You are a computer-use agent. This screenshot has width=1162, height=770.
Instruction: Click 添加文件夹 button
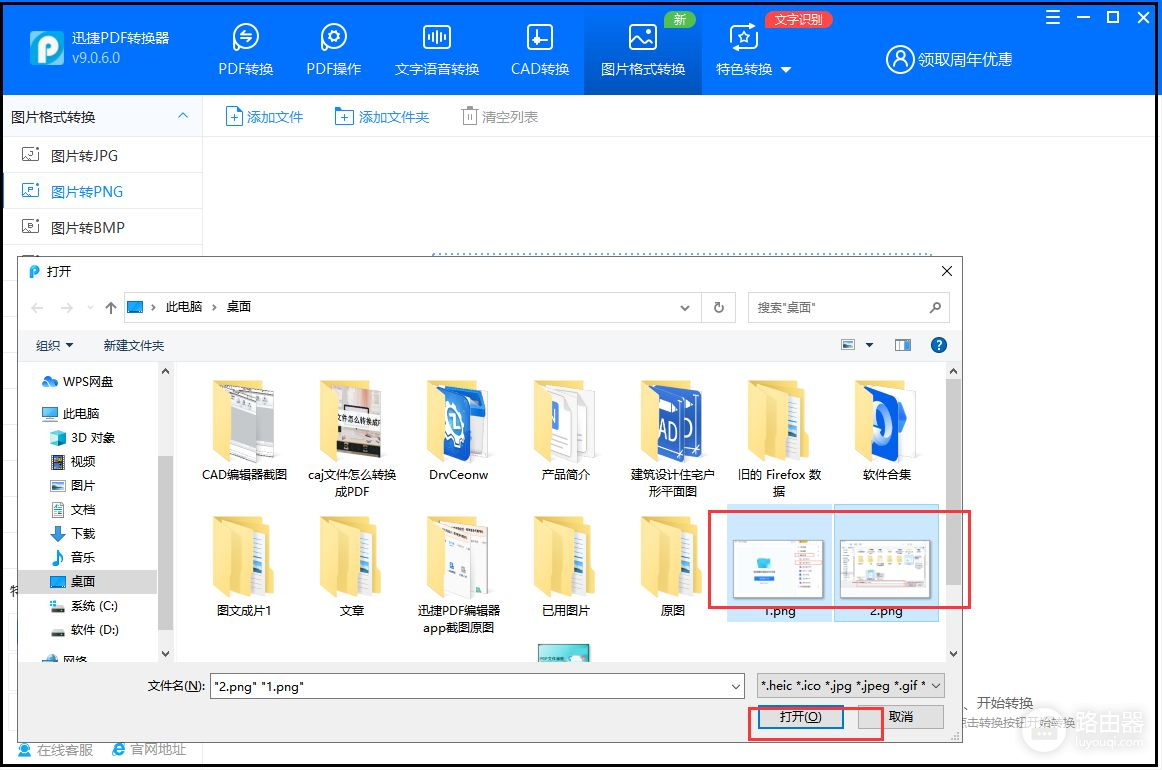click(382, 116)
